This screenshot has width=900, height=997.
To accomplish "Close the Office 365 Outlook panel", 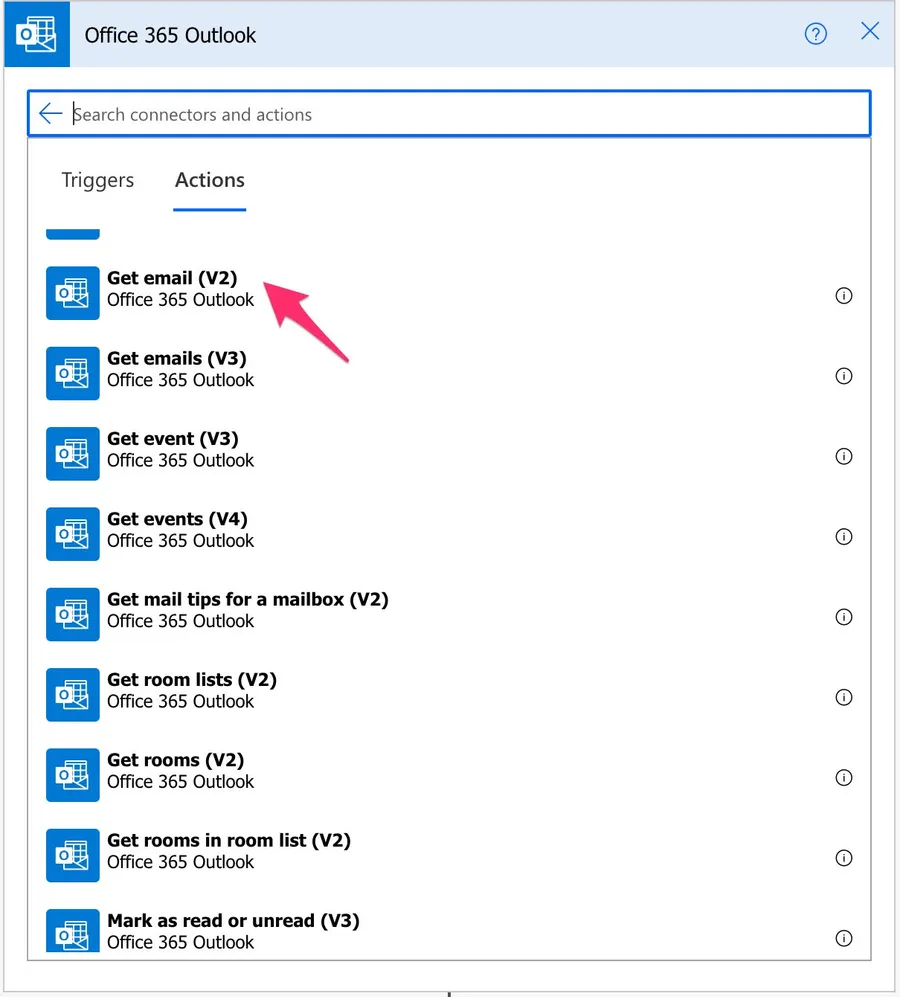I will [870, 32].
